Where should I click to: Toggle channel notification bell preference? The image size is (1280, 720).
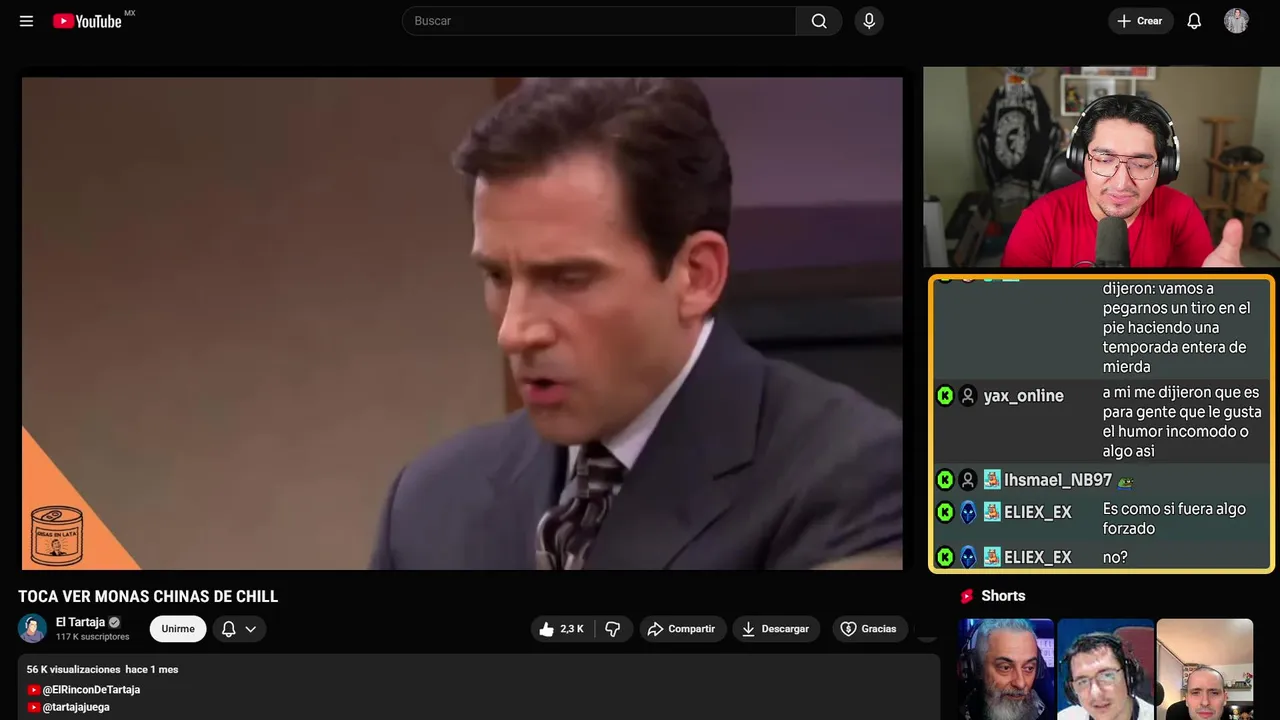[228, 629]
